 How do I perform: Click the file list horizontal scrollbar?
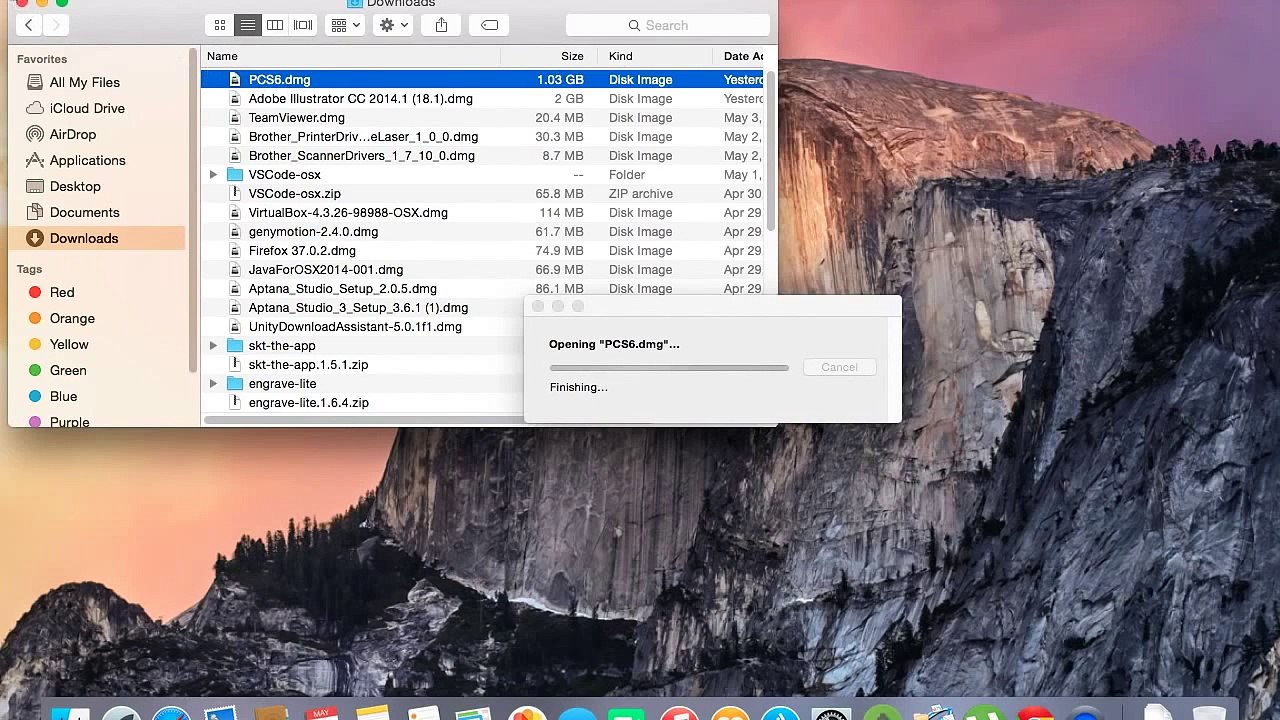coord(365,419)
